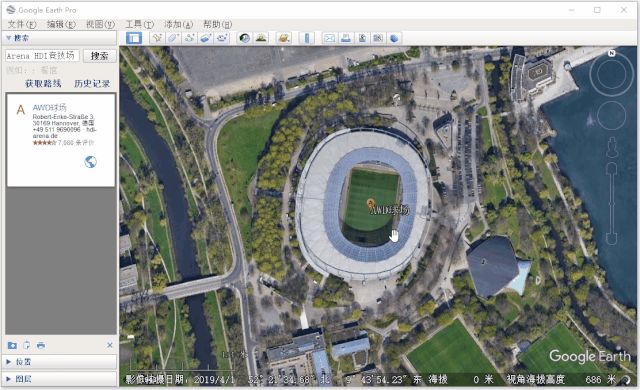
Task: Click the zoom slider
Action: coord(611,203)
